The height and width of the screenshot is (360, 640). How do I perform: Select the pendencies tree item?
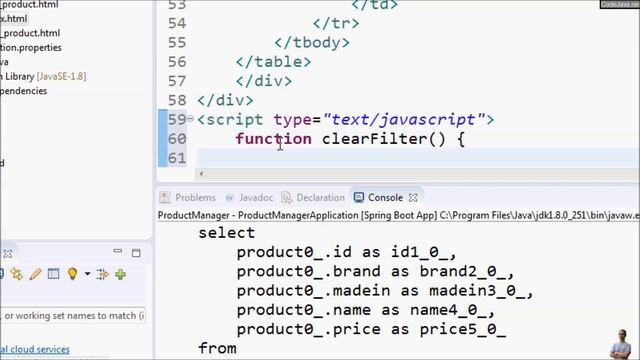[x=23, y=91]
